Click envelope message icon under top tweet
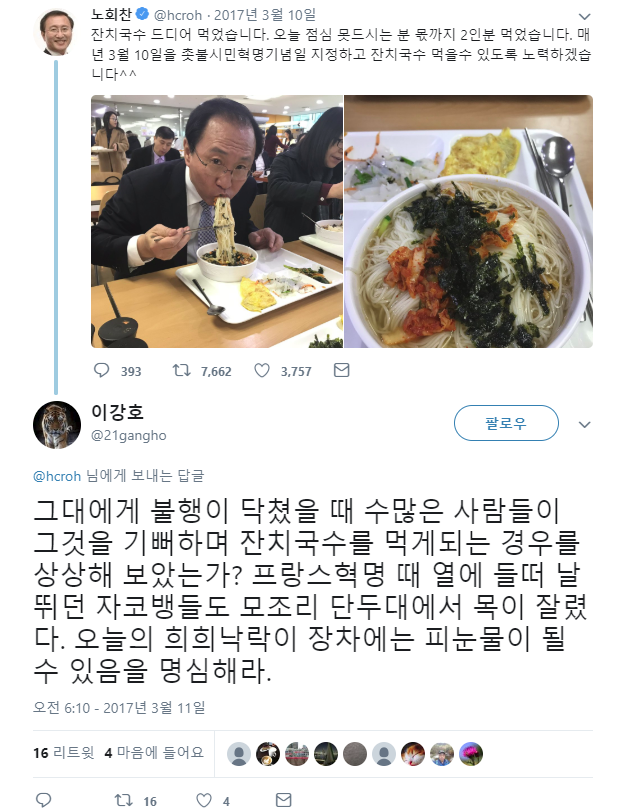 pyautogui.click(x=341, y=370)
